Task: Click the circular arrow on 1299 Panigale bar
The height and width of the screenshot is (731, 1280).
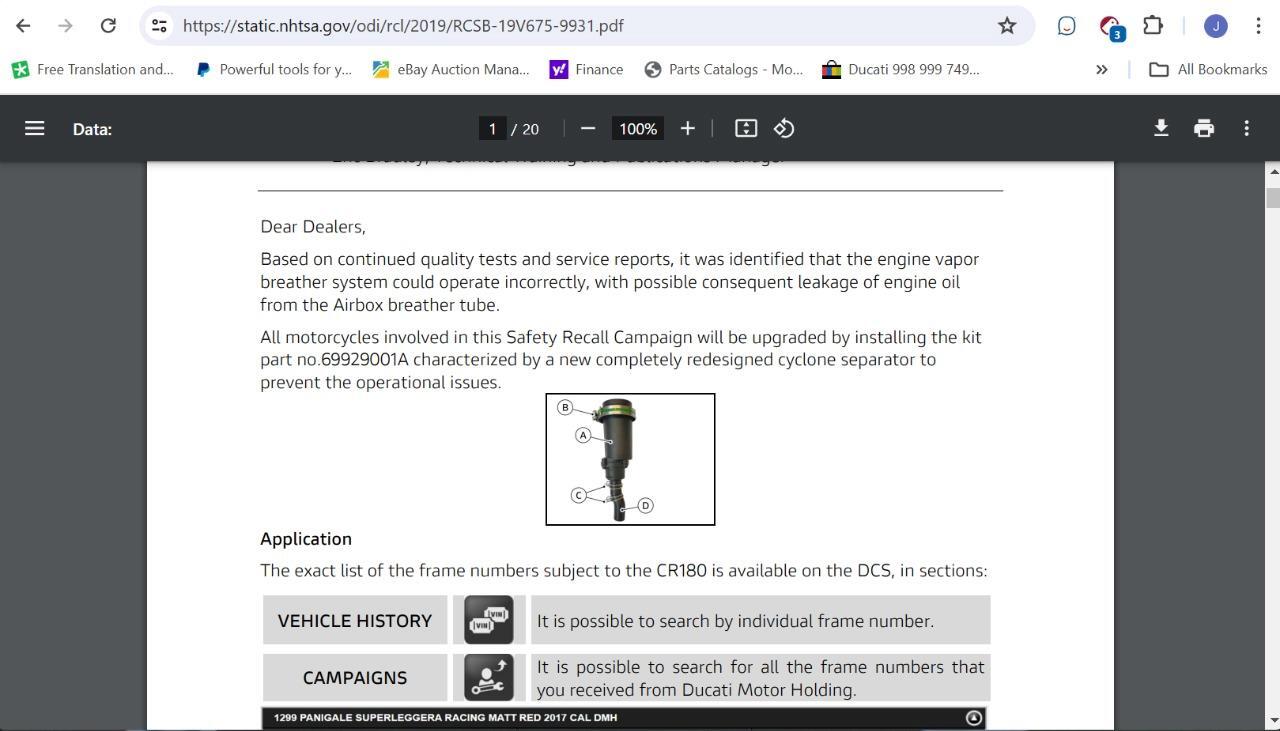Action: tap(974, 718)
